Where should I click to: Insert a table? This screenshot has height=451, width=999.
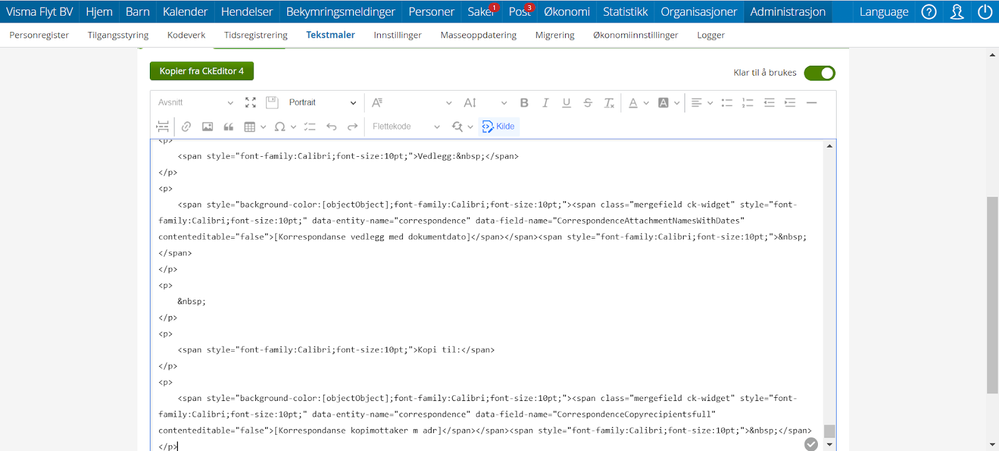point(250,127)
